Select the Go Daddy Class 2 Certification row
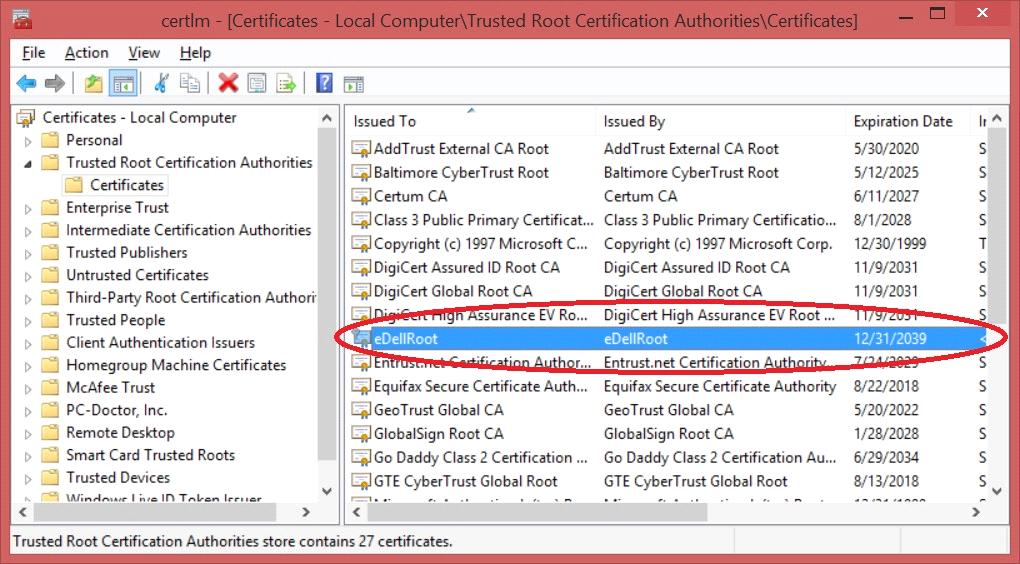 (669, 458)
